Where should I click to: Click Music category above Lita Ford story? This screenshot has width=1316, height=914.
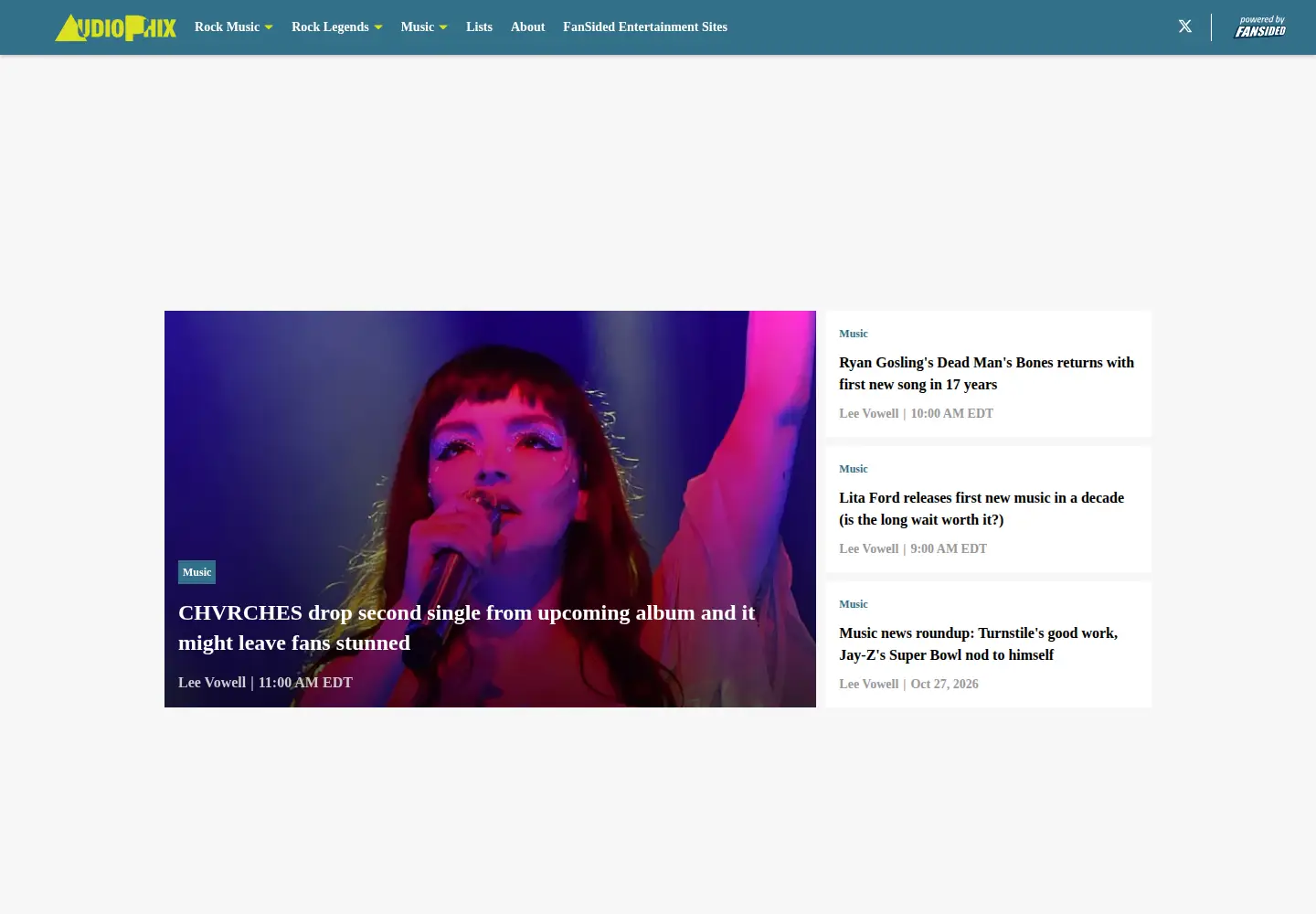pyautogui.click(x=854, y=469)
